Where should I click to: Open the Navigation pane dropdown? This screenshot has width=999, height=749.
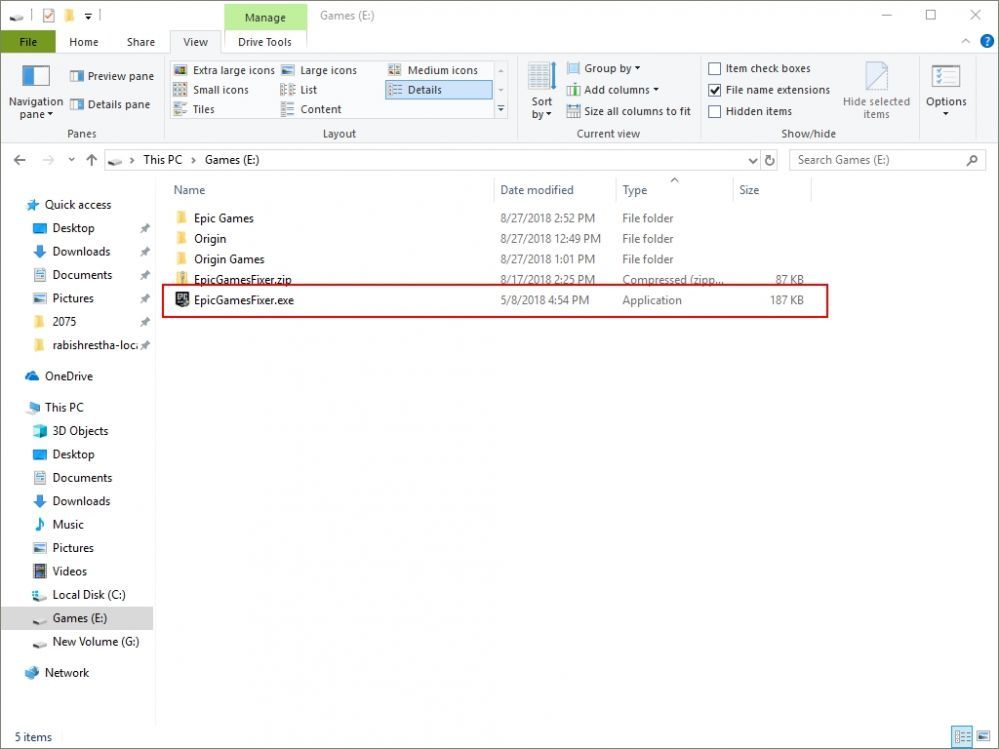pos(36,92)
